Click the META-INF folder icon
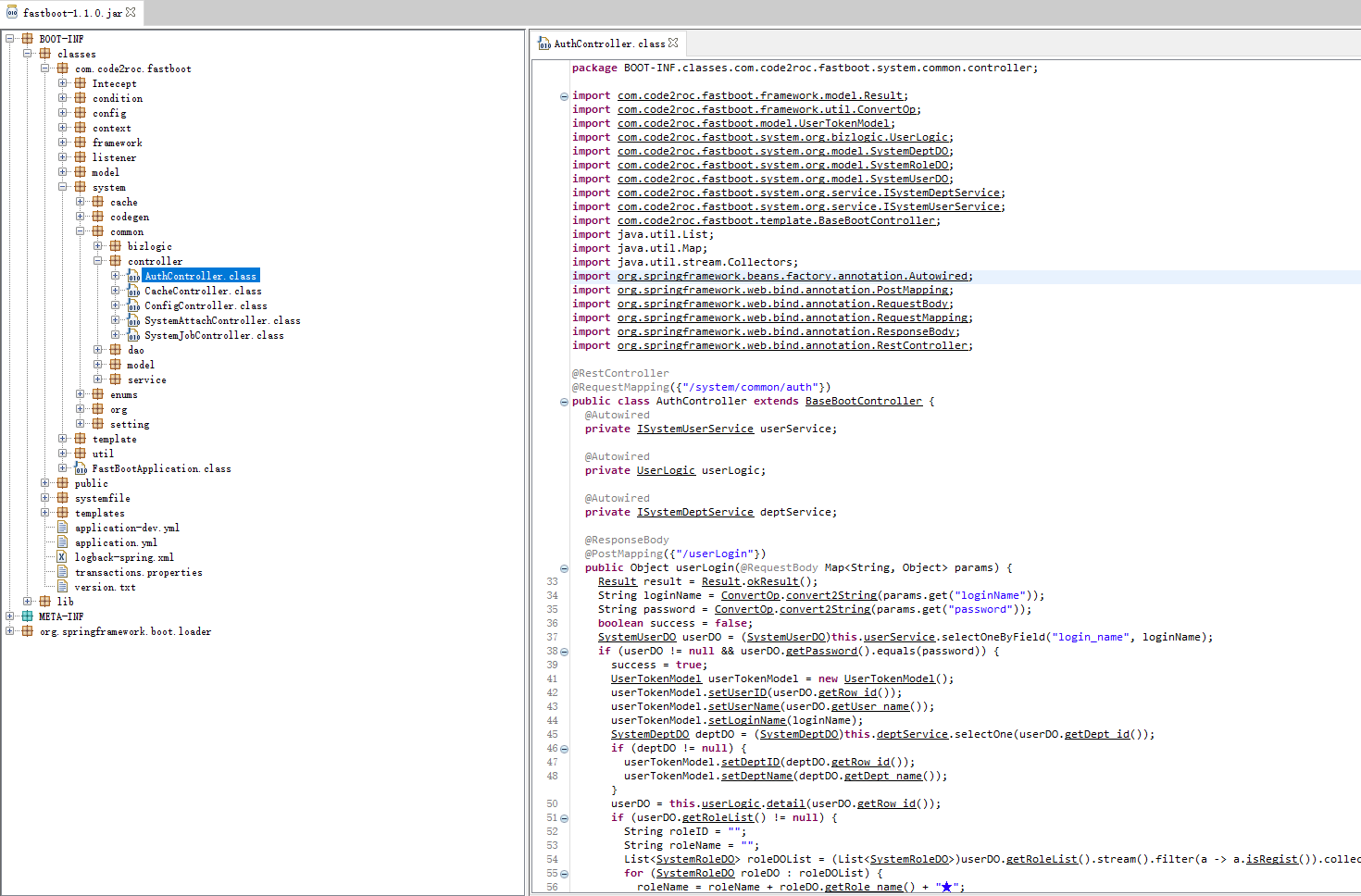The width and height of the screenshot is (1361, 896). pos(27,616)
